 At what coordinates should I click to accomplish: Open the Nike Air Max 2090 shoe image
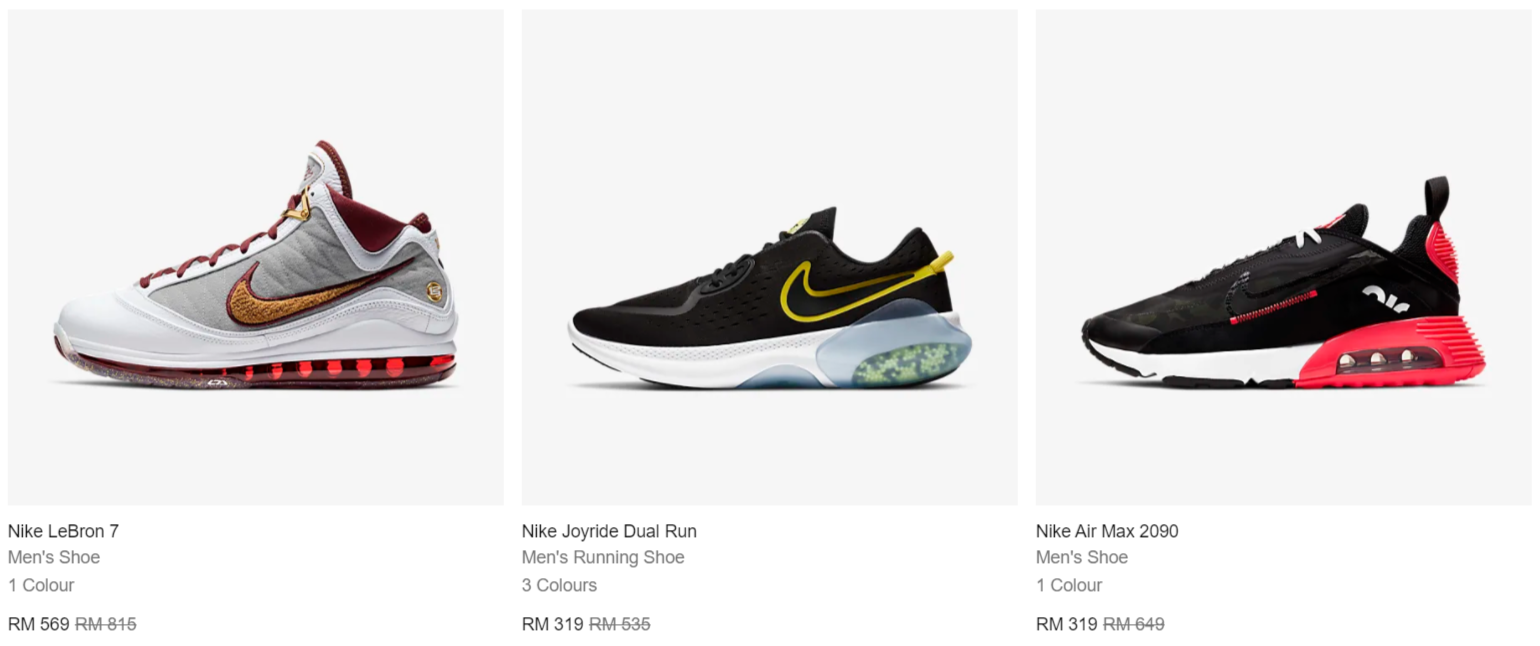pyautogui.click(x=1283, y=257)
